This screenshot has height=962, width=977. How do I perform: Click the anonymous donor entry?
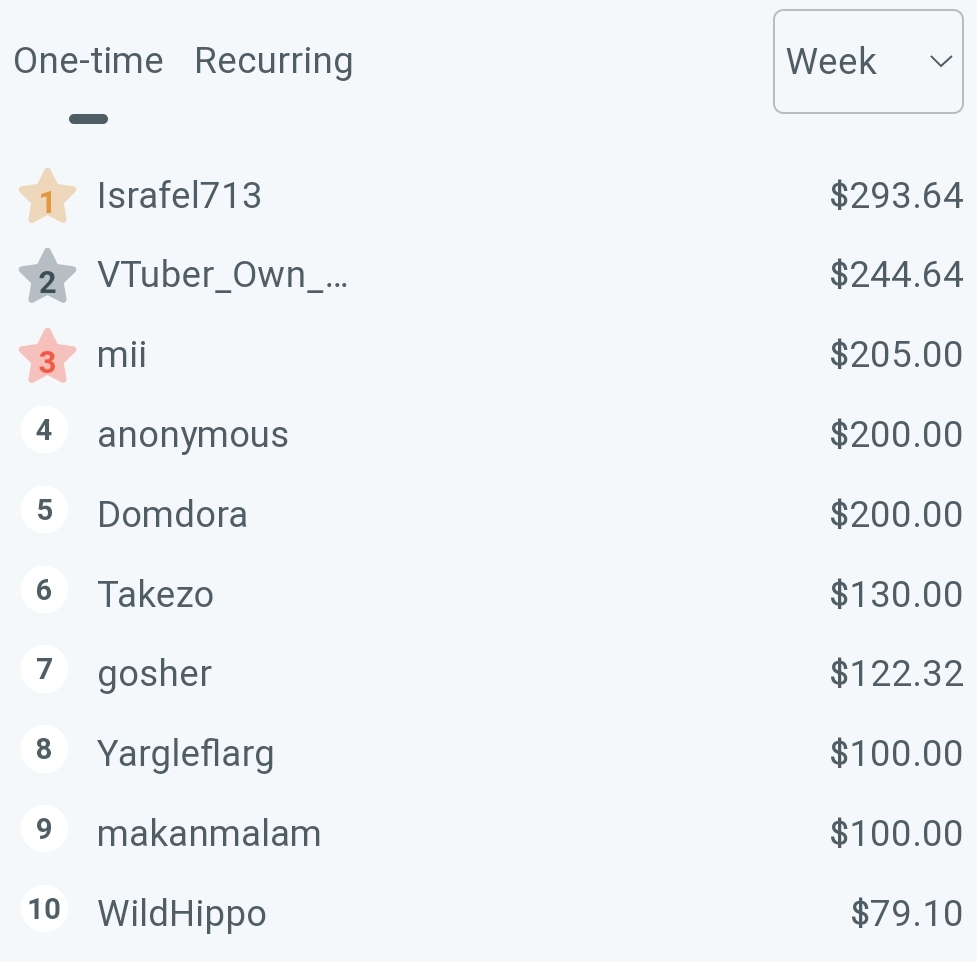coord(193,435)
